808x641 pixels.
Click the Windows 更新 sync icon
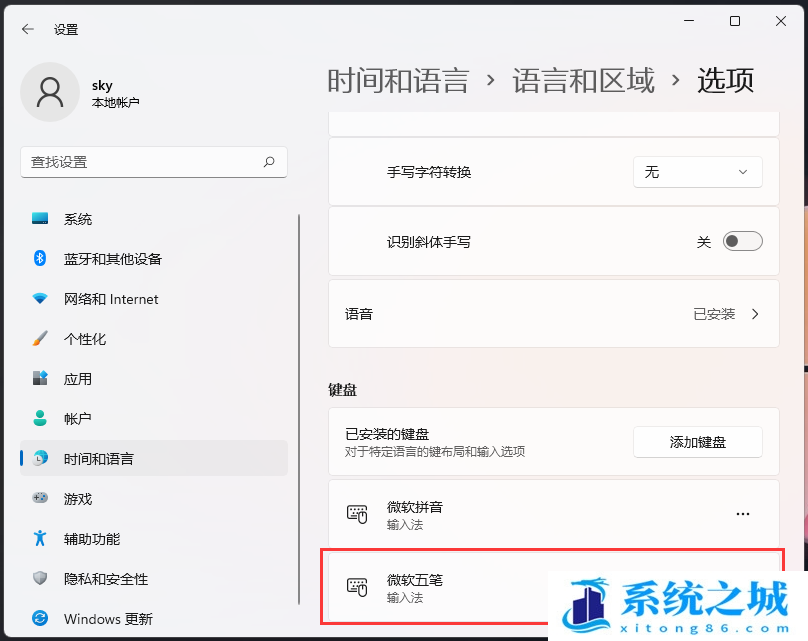(x=40, y=618)
